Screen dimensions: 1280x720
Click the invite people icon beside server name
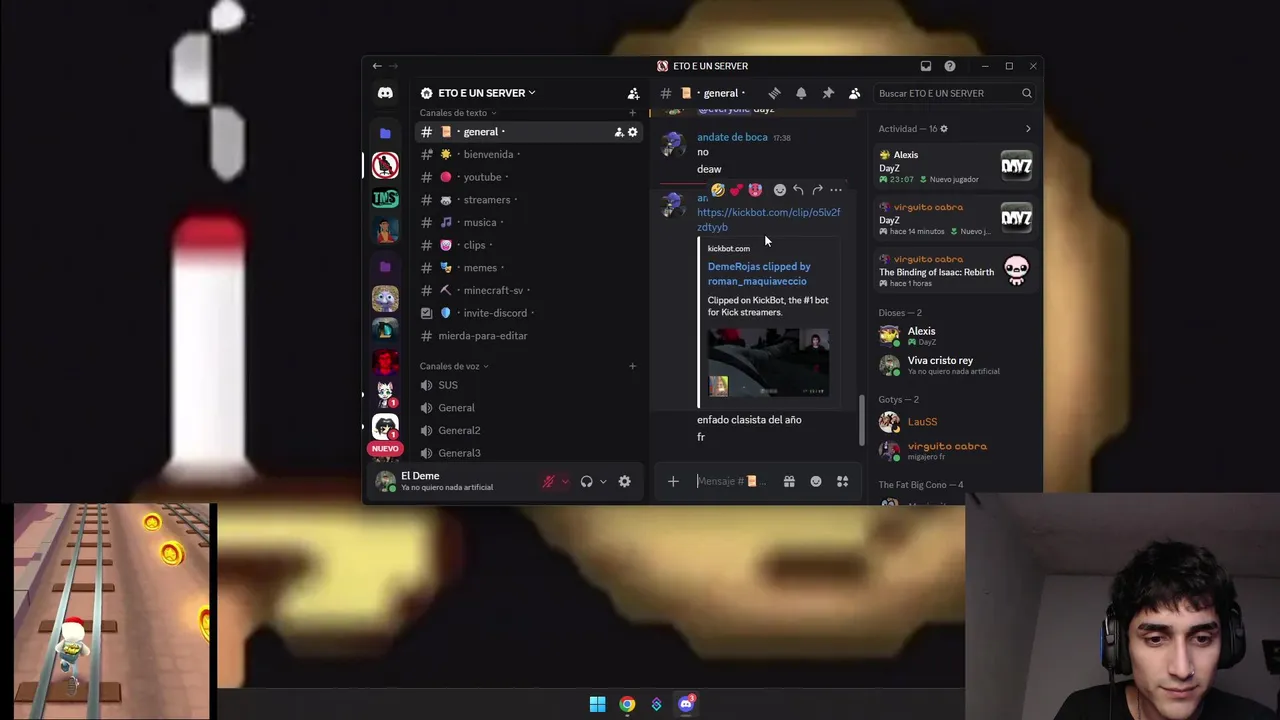click(x=633, y=93)
